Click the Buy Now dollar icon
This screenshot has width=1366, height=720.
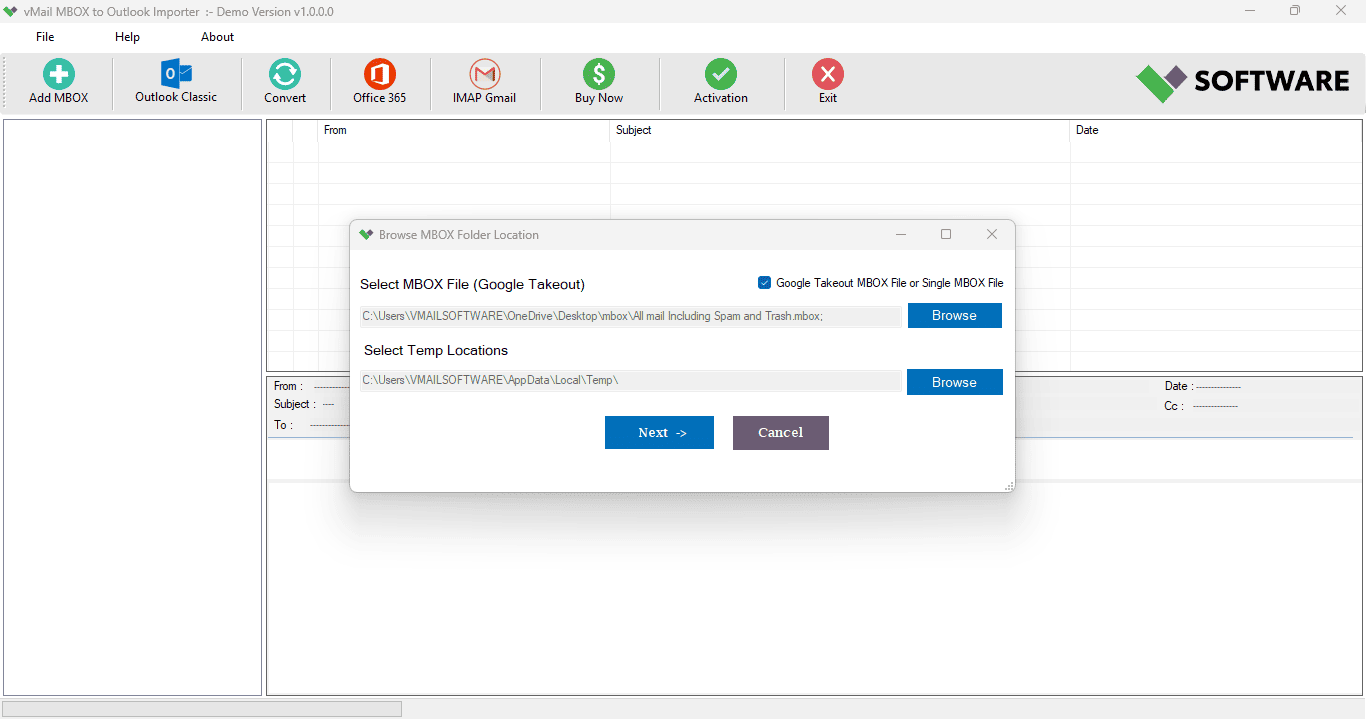598,75
